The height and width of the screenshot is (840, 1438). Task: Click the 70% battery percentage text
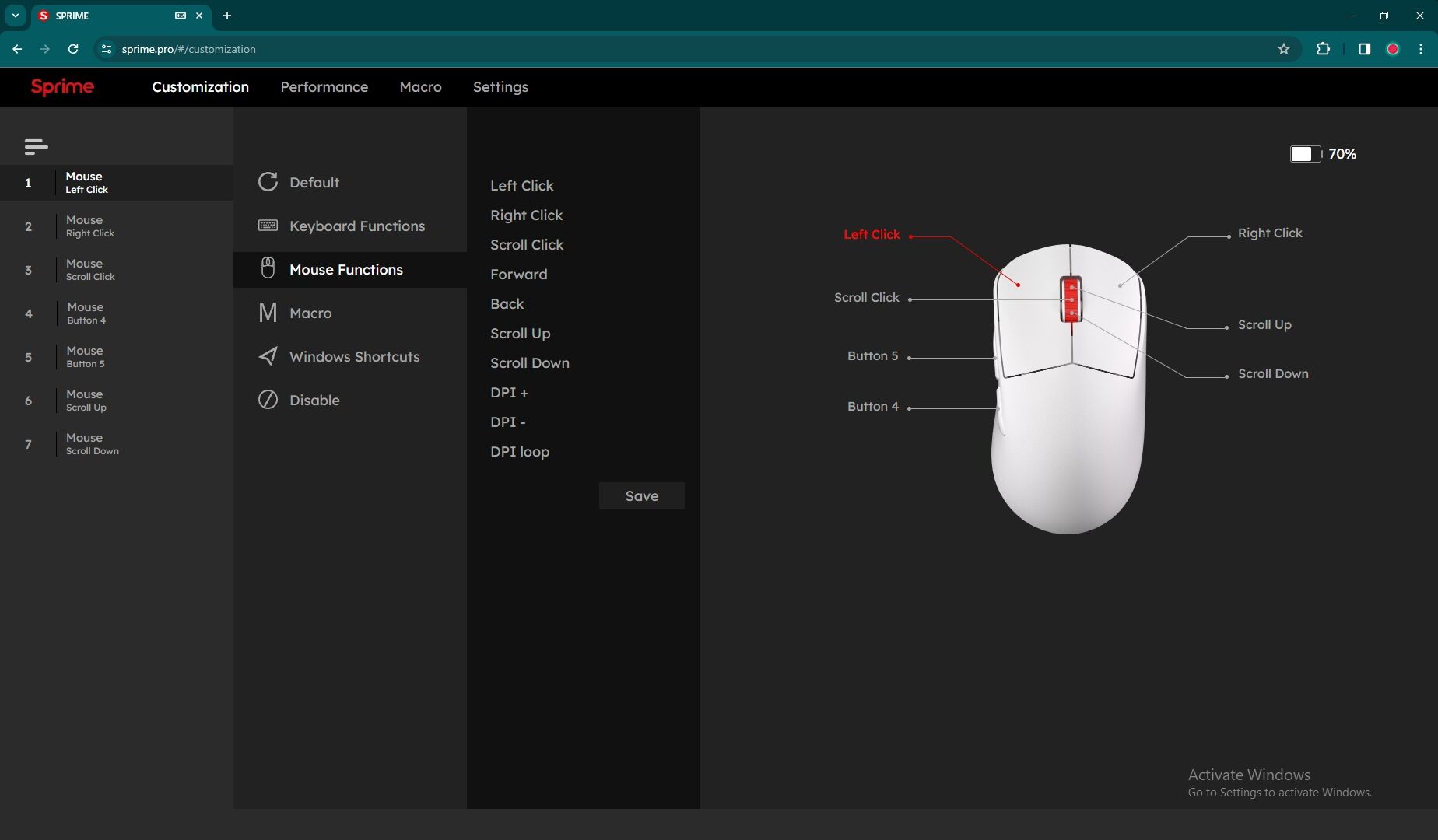point(1342,154)
